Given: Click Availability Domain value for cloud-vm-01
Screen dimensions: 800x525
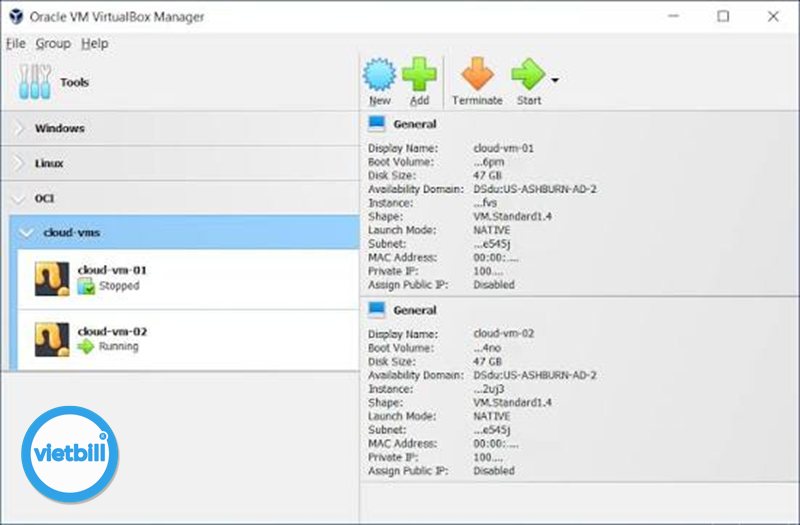Looking at the screenshot, I should 535,189.
